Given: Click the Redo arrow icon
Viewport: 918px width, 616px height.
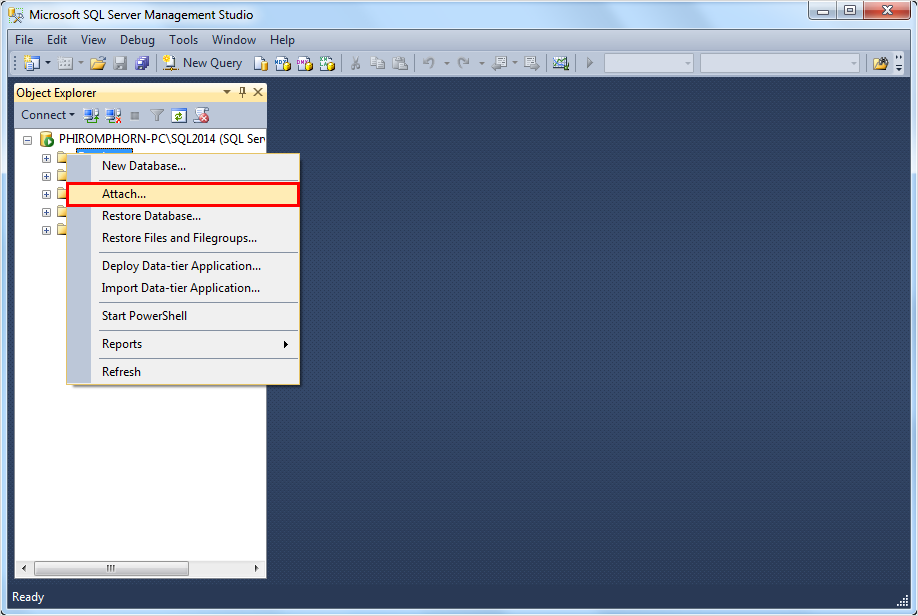Looking at the screenshot, I should [464, 63].
